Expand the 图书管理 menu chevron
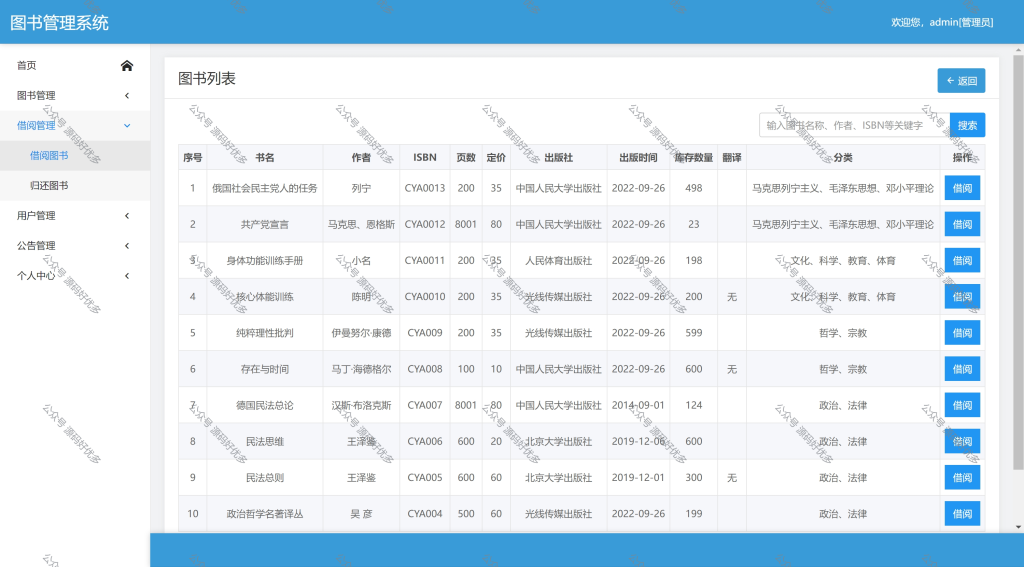The image size is (1024, 567). 127,95
